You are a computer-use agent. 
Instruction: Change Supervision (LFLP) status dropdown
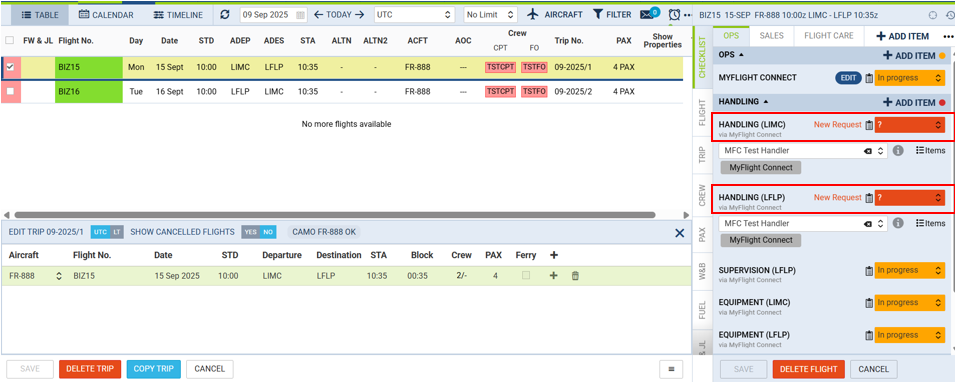(x=910, y=270)
